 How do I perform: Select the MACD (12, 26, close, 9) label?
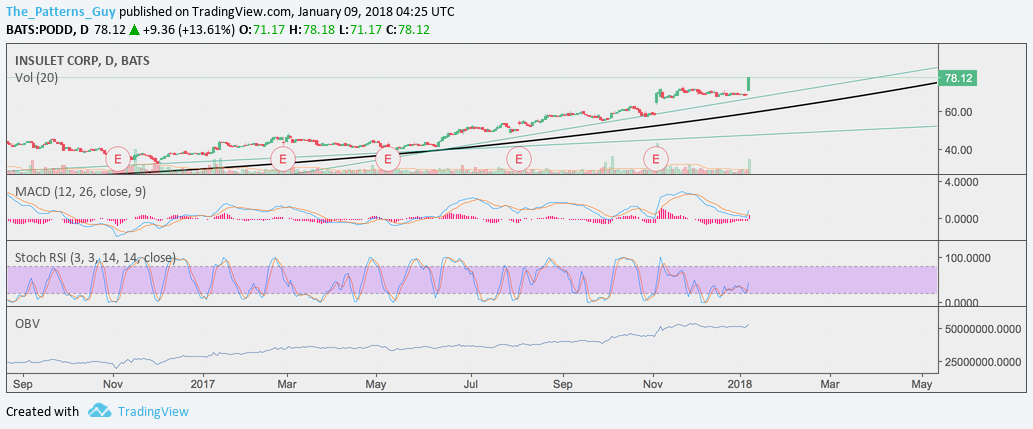click(x=80, y=192)
